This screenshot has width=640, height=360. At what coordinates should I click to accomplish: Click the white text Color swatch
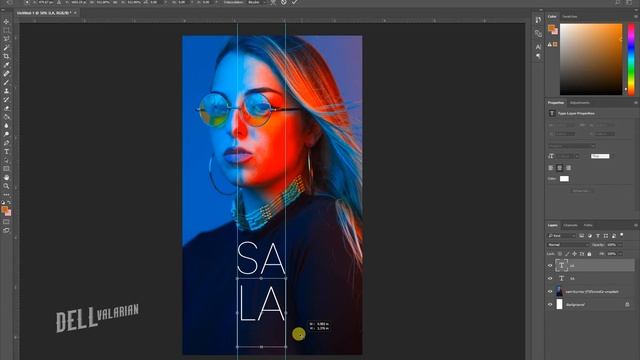564,179
